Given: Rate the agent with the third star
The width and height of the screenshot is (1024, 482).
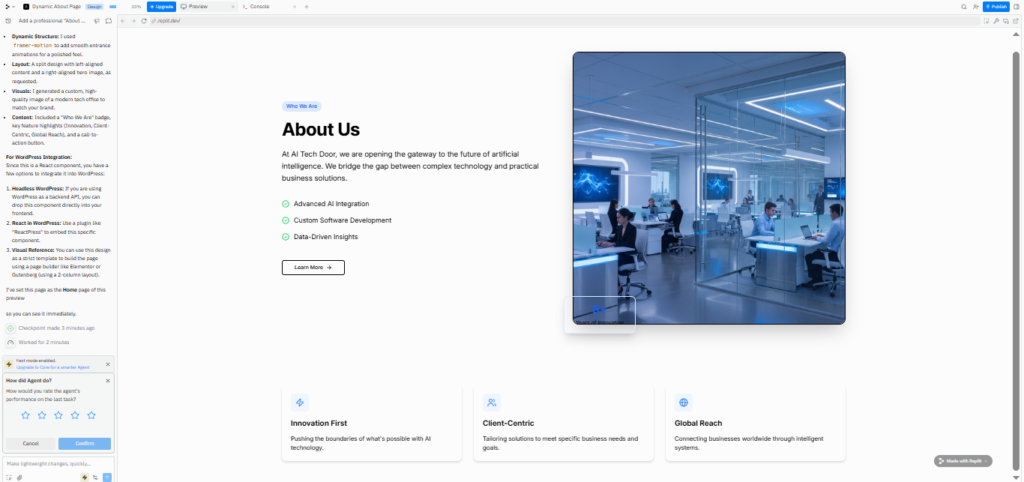Looking at the screenshot, I should (58, 415).
